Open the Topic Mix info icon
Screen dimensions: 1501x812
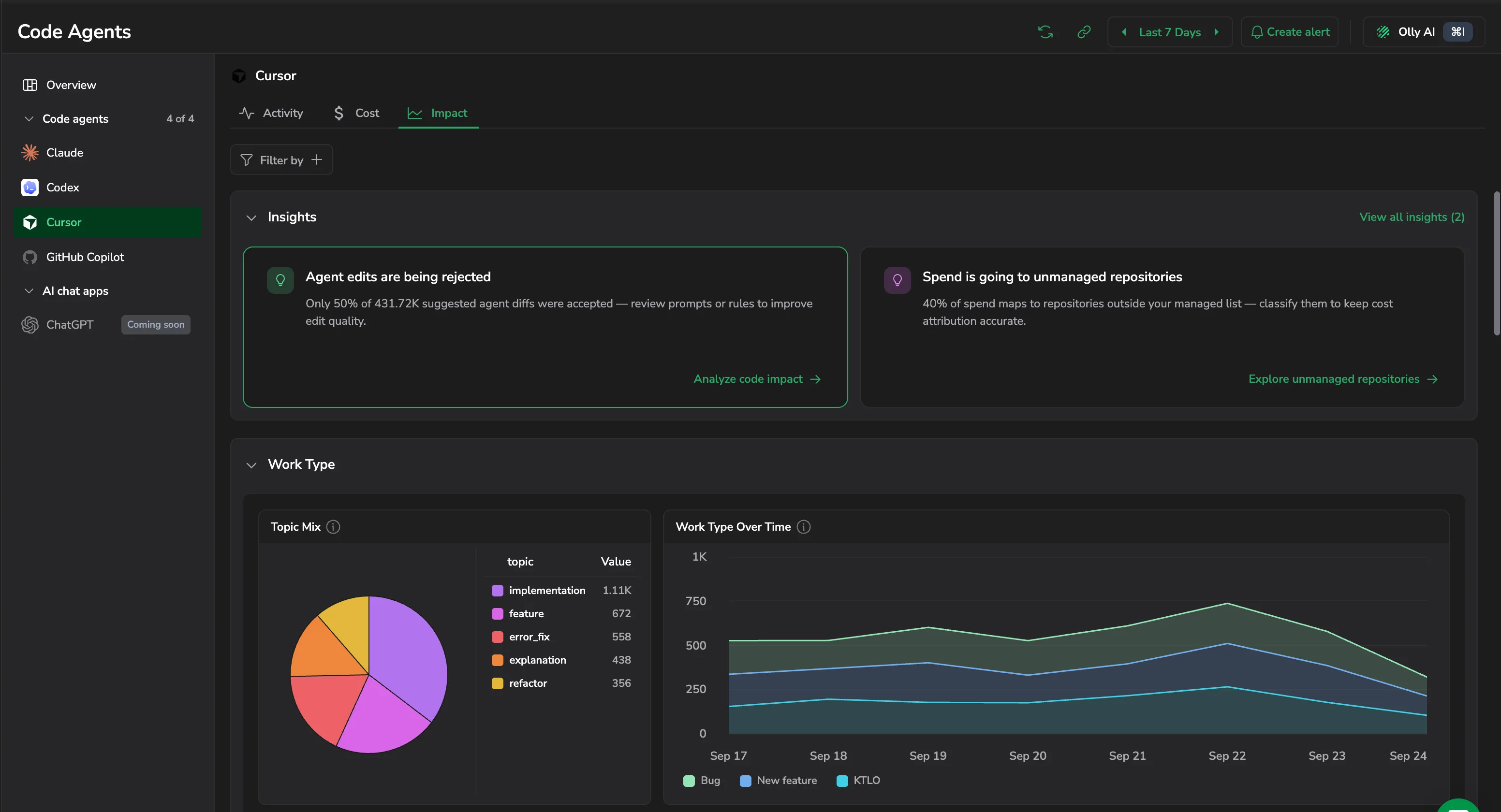pos(333,526)
